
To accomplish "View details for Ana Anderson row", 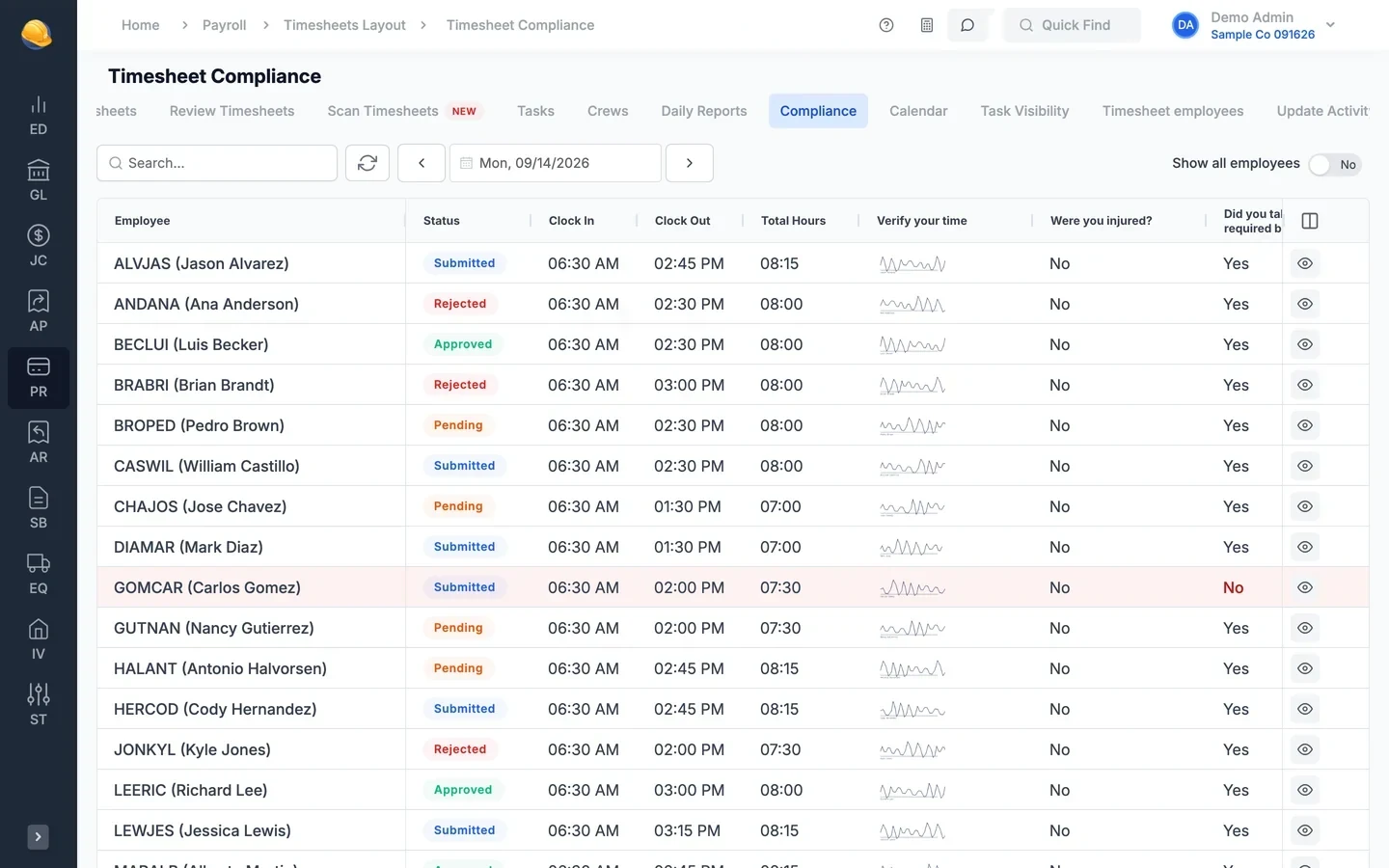I will pos(1305,304).
